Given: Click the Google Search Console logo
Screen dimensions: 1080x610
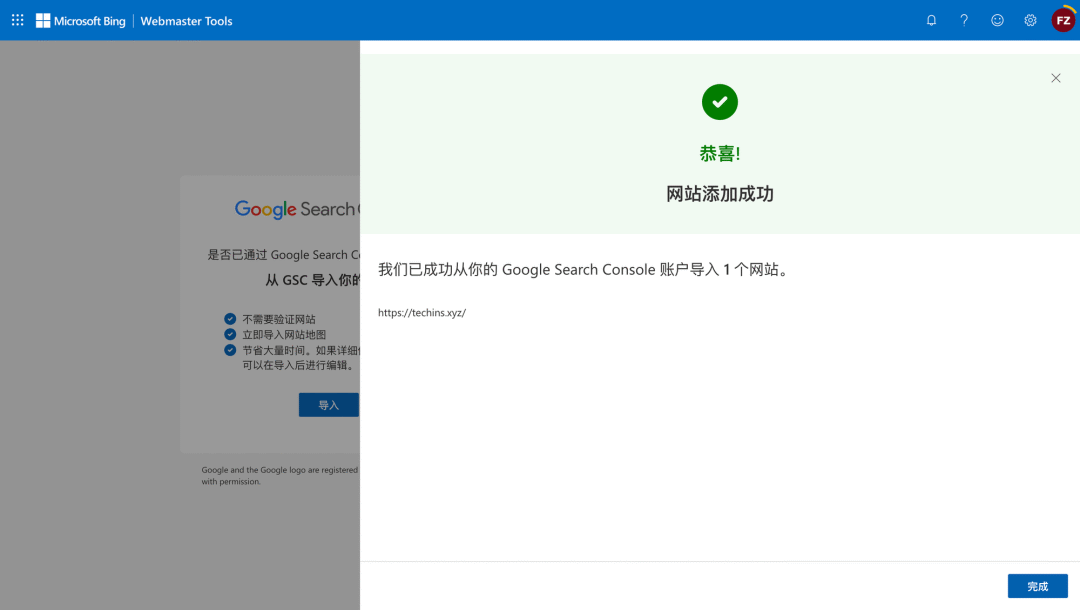Looking at the screenshot, I should [x=297, y=209].
